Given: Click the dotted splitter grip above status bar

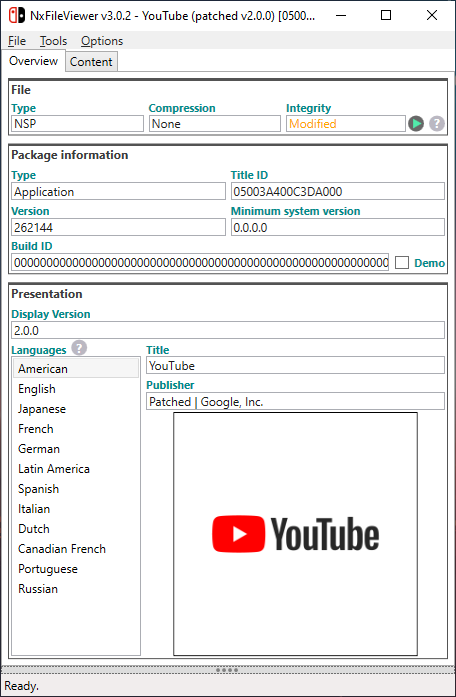Looking at the screenshot, I should (227, 669).
